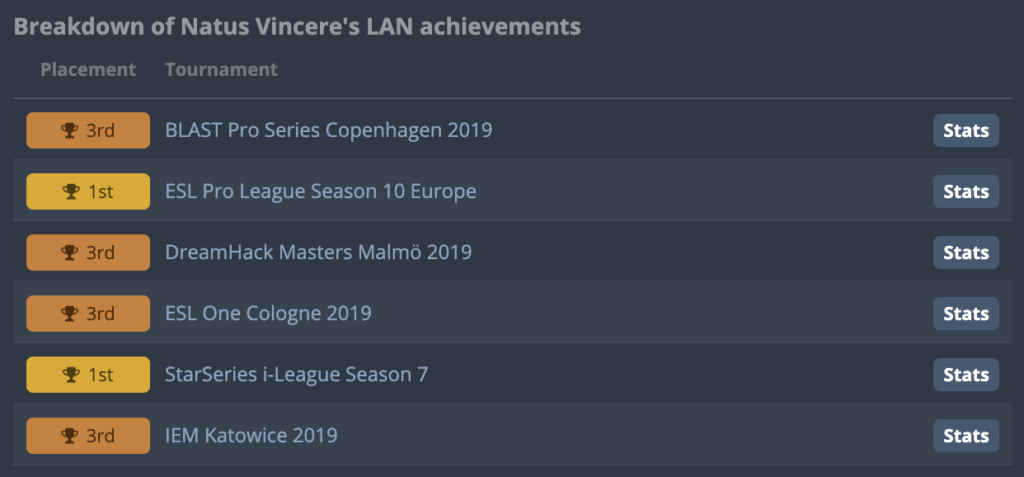Open Stats for ESL Pro League Season 10 Europe
This screenshot has height=477, width=1024.
pyautogui.click(x=966, y=191)
